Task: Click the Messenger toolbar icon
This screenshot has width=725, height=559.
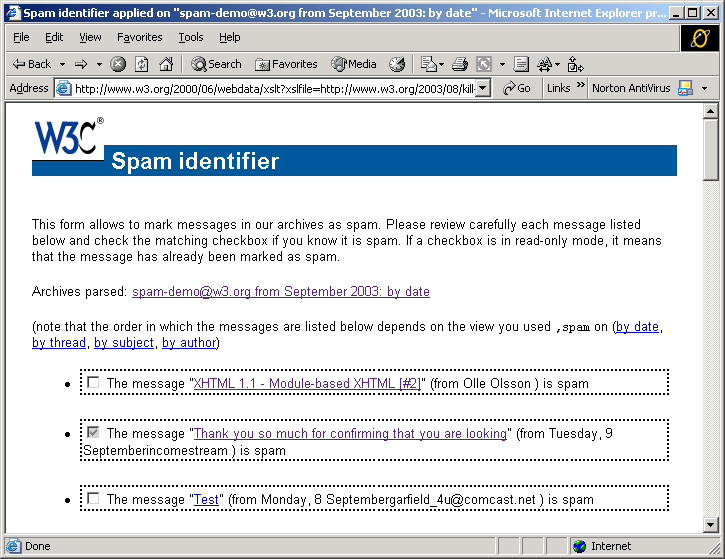Action: point(576,64)
